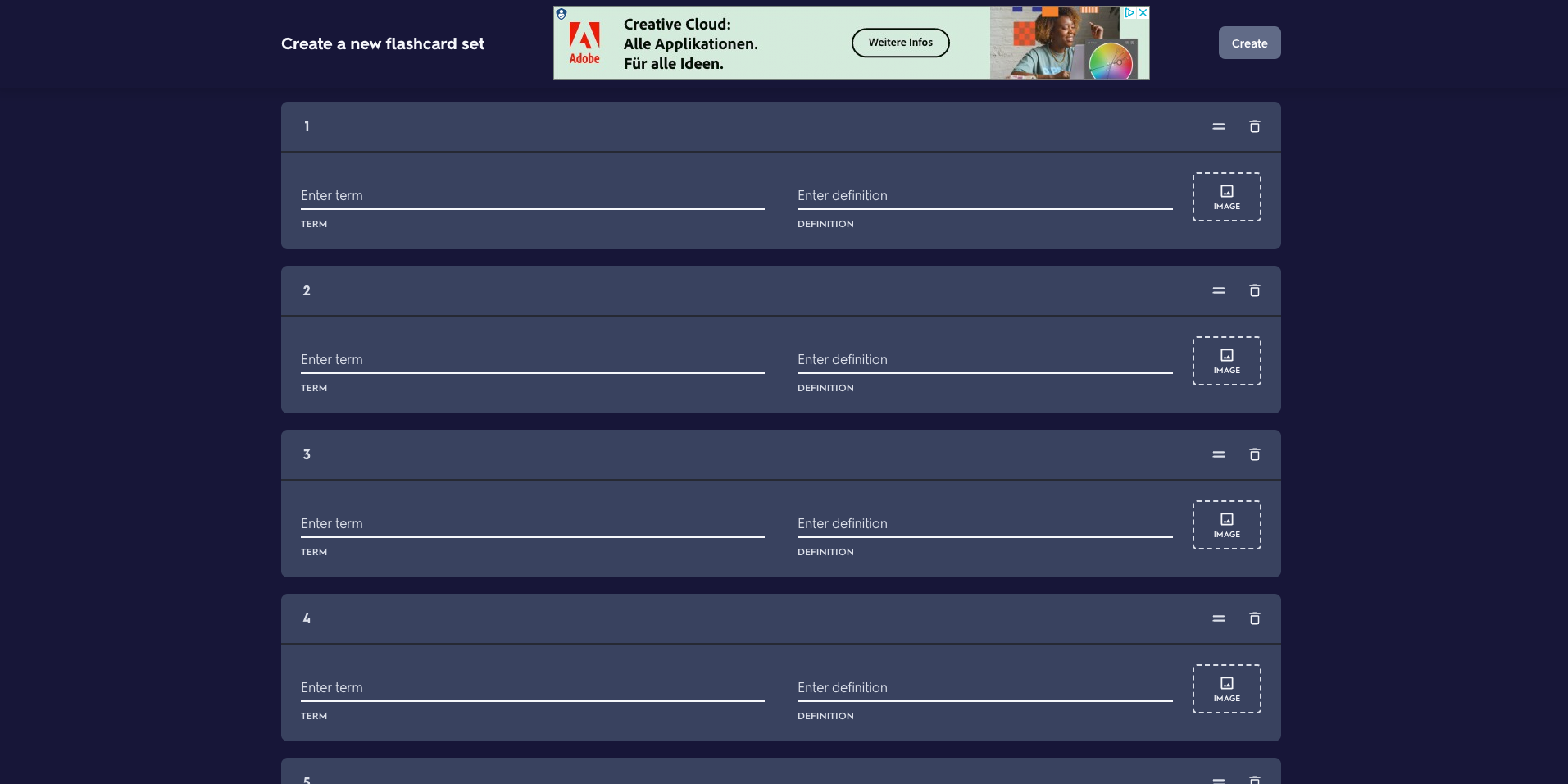Add an image to flashcard 1
The image size is (1568, 784).
tap(1226, 197)
